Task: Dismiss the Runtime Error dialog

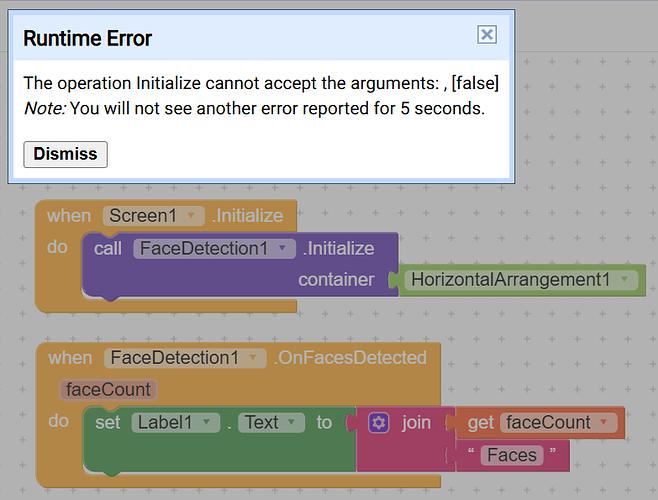Action: tap(65, 154)
